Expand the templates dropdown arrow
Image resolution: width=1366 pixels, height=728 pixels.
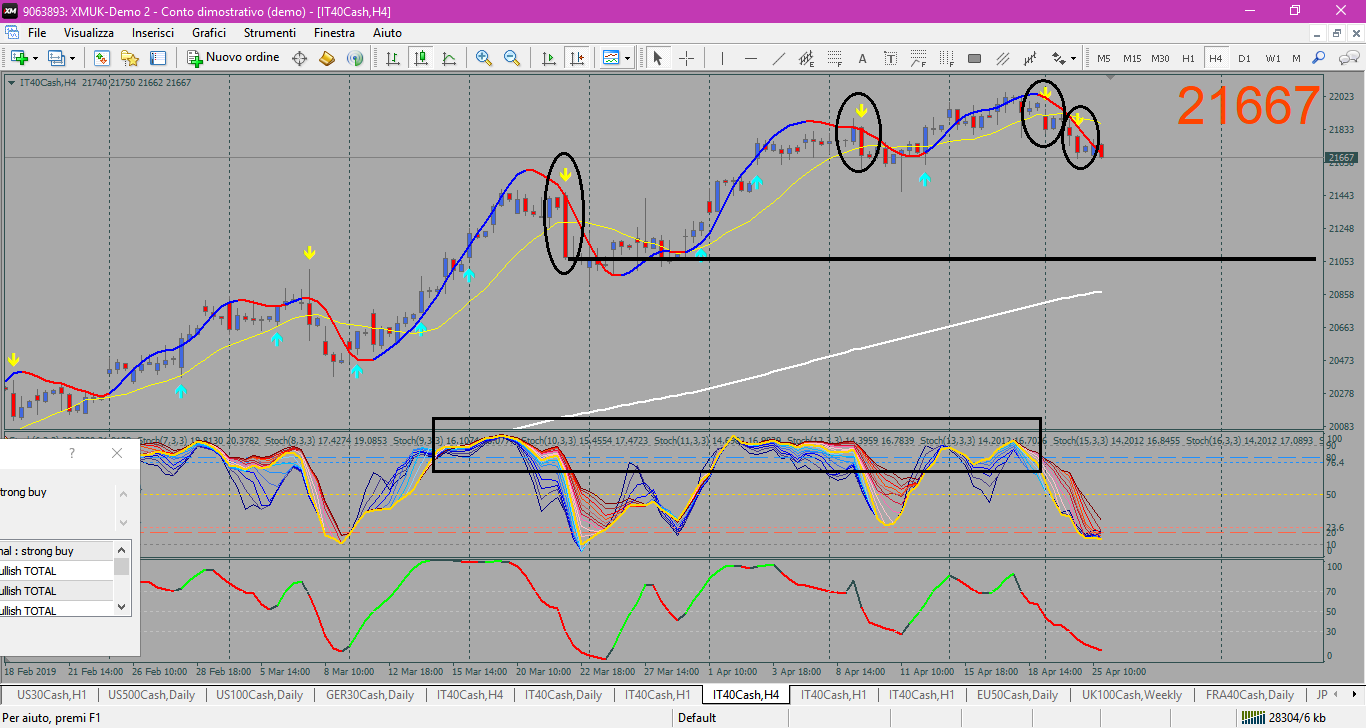pos(628,58)
